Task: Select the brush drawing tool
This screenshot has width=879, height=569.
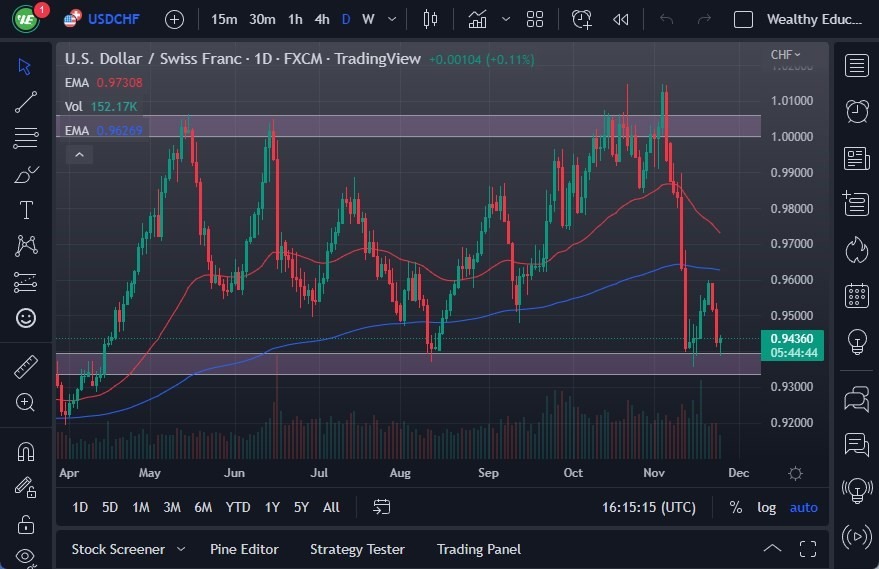Action: [x=26, y=174]
